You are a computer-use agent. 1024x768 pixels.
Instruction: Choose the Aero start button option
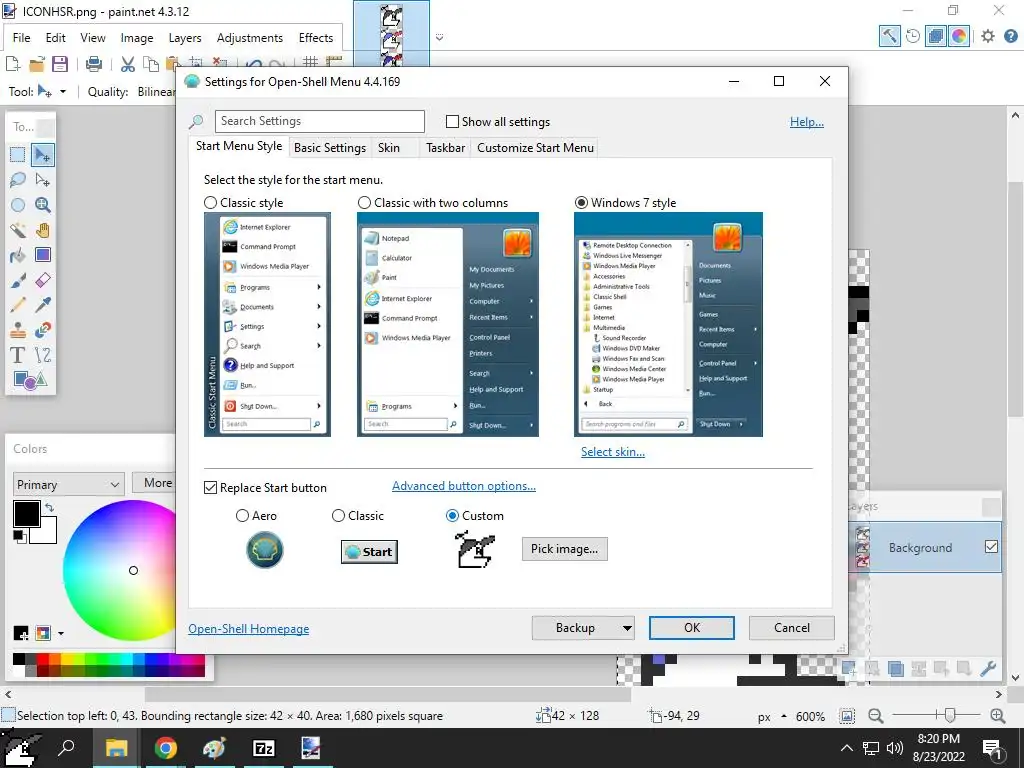click(x=242, y=516)
